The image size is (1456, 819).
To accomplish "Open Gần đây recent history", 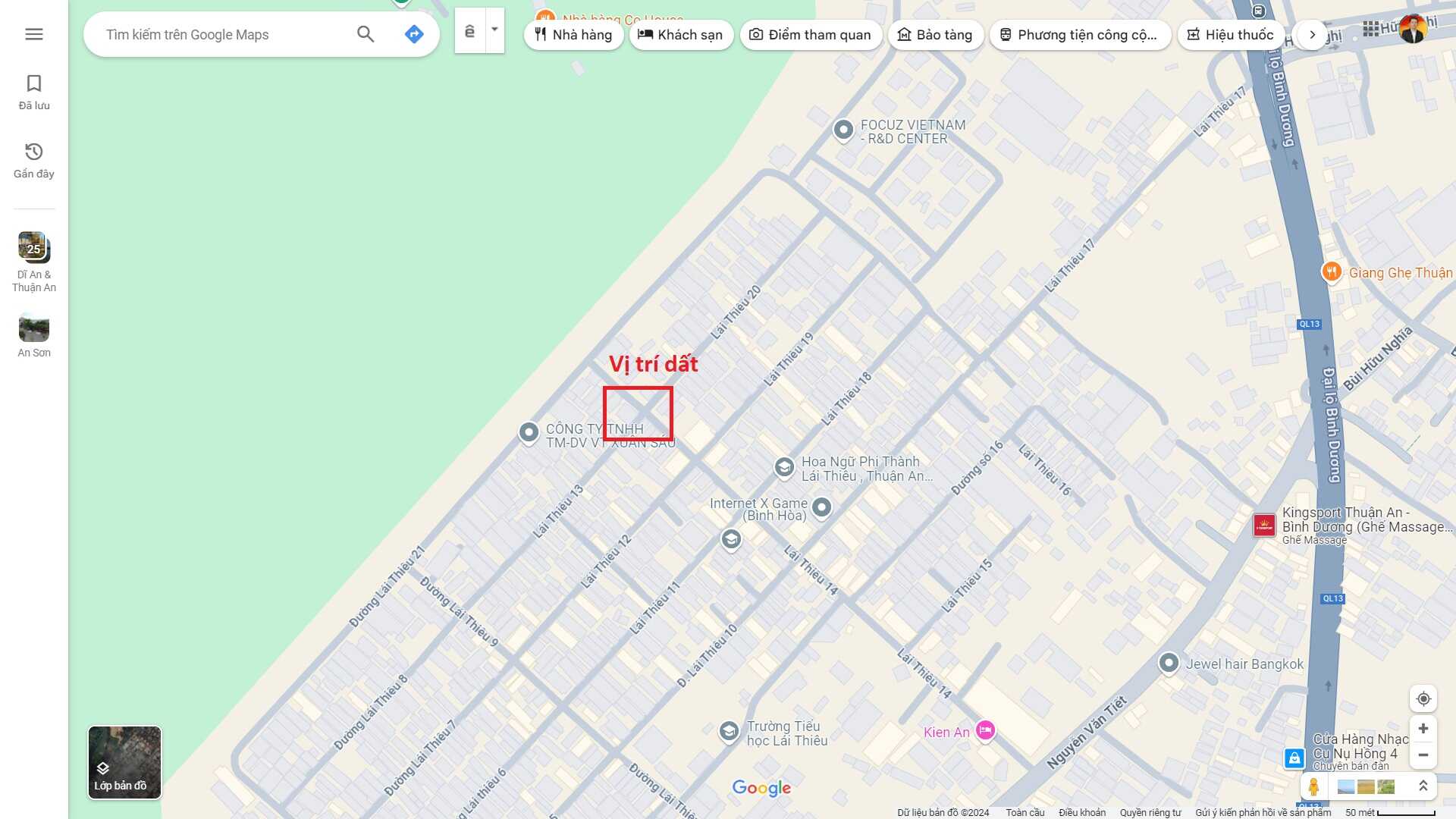I will [34, 161].
